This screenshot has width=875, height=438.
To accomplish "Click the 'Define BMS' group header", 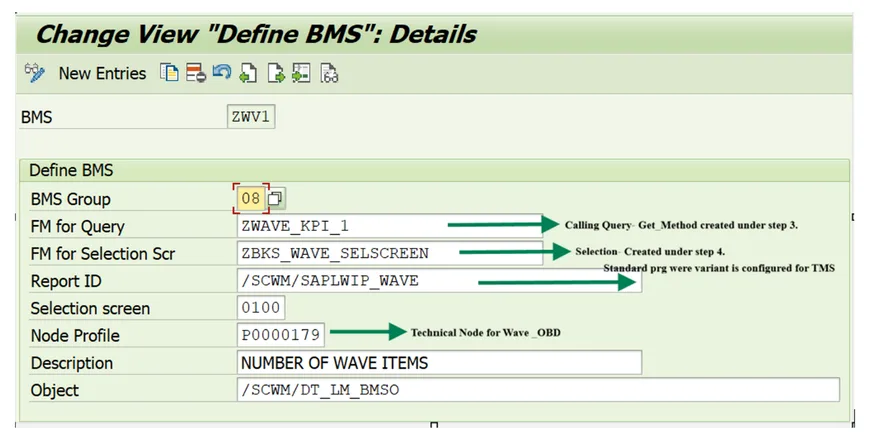I will [71, 170].
